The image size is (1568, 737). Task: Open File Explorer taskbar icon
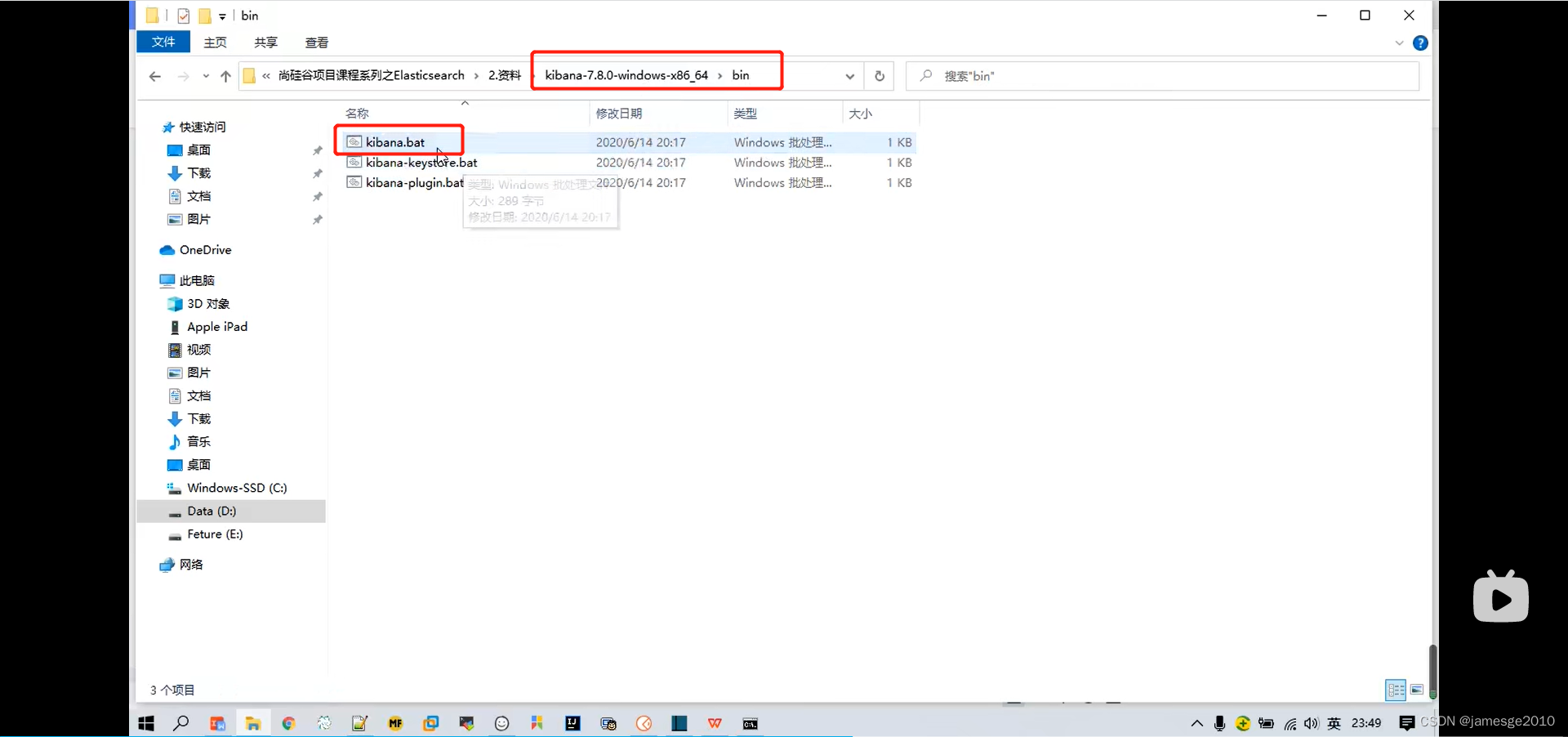(x=253, y=724)
